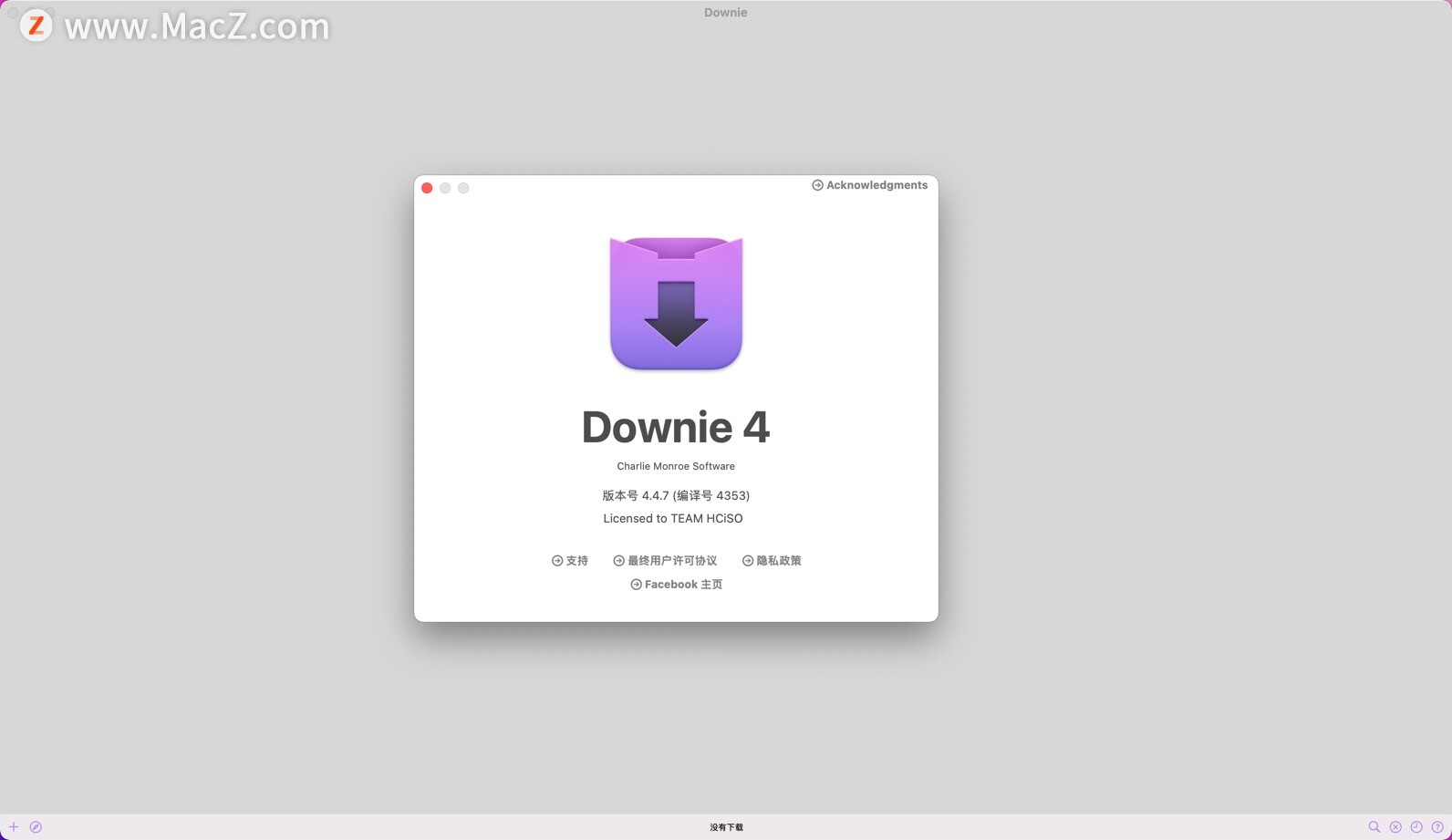The width and height of the screenshot is (1452, 840).
Task: Click the Licensed to TEAM HCiSO text
Action: point(673,518)
